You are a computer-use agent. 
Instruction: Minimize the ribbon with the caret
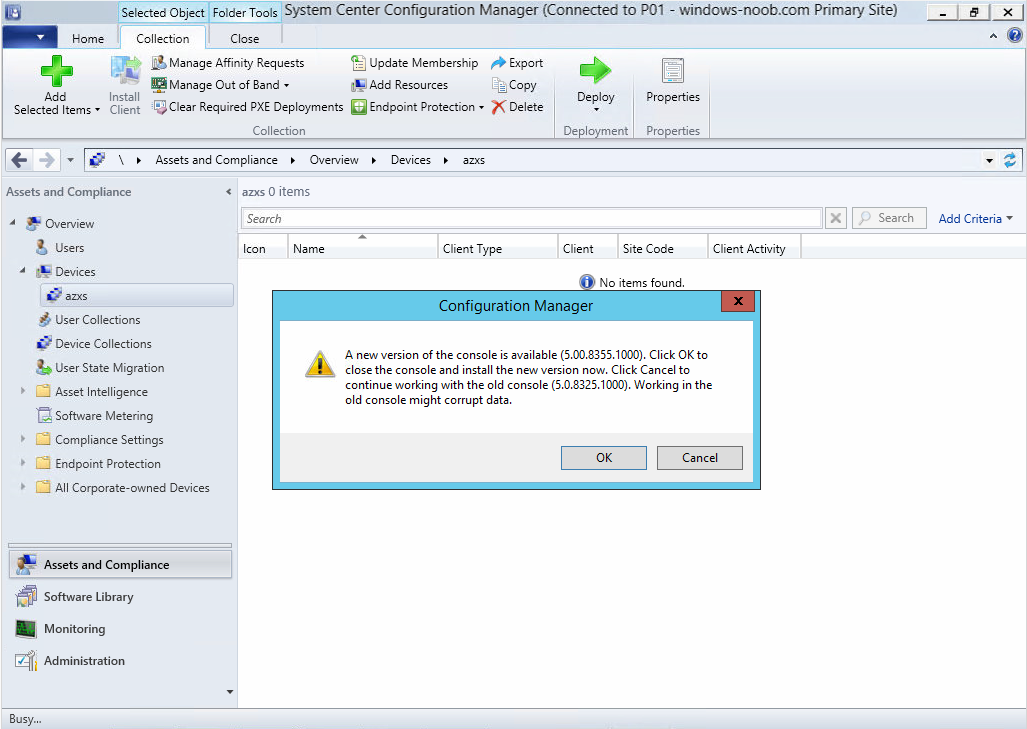(993, 36)
